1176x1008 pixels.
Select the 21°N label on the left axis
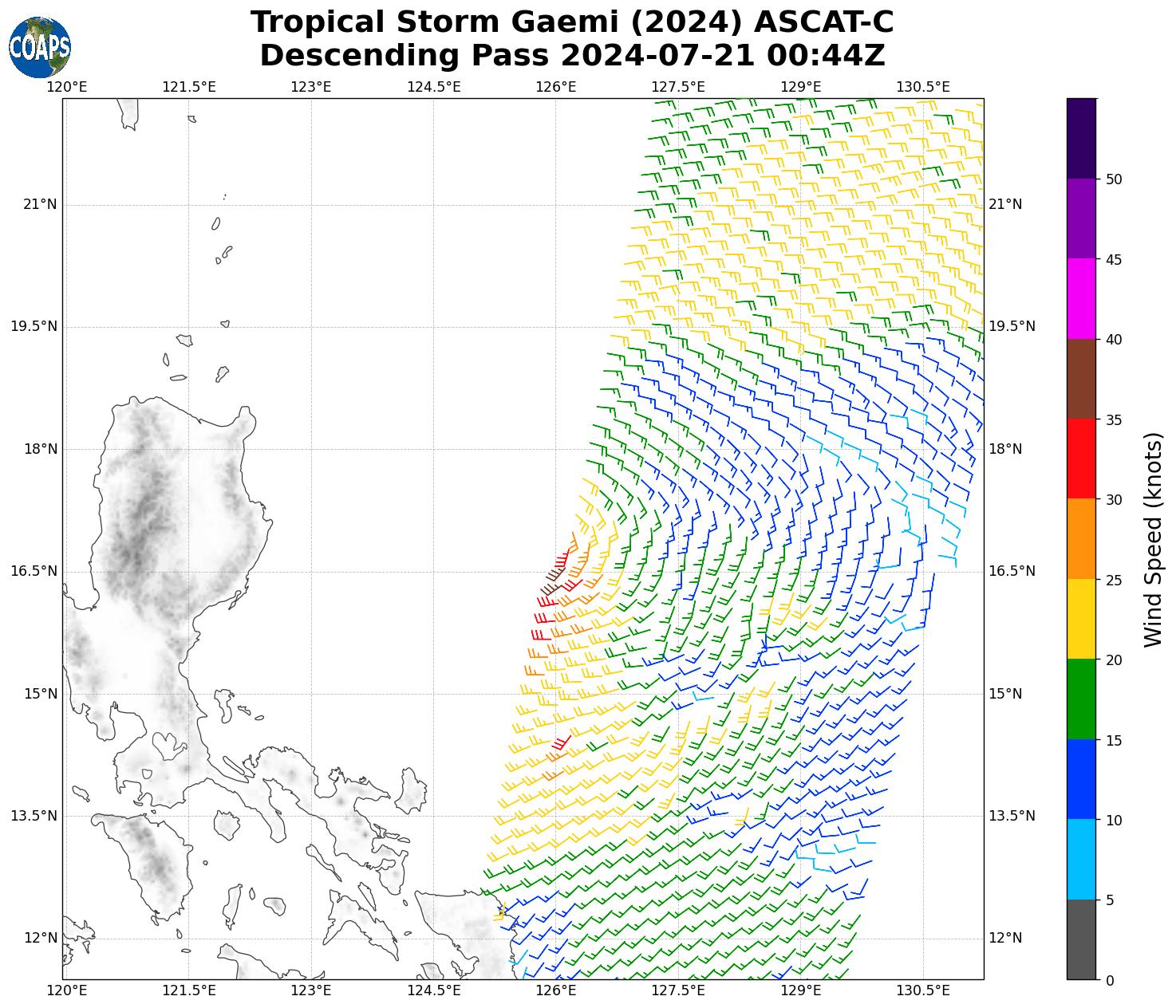[x=41, y=204]
